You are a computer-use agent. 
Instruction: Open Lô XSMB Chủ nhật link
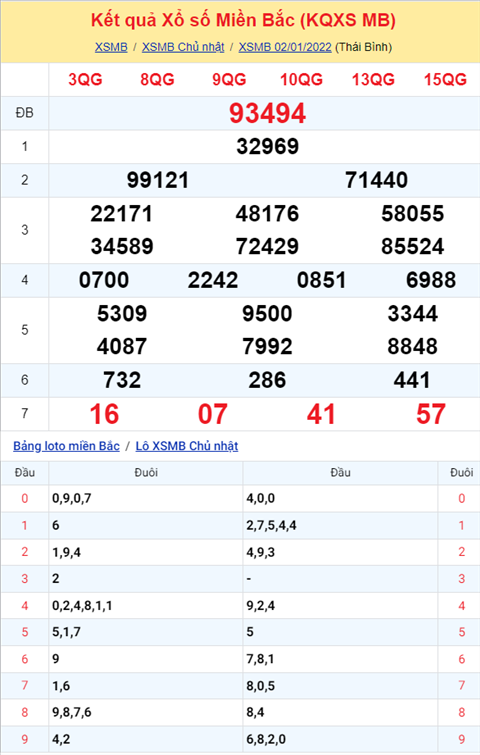coord(187,446)
